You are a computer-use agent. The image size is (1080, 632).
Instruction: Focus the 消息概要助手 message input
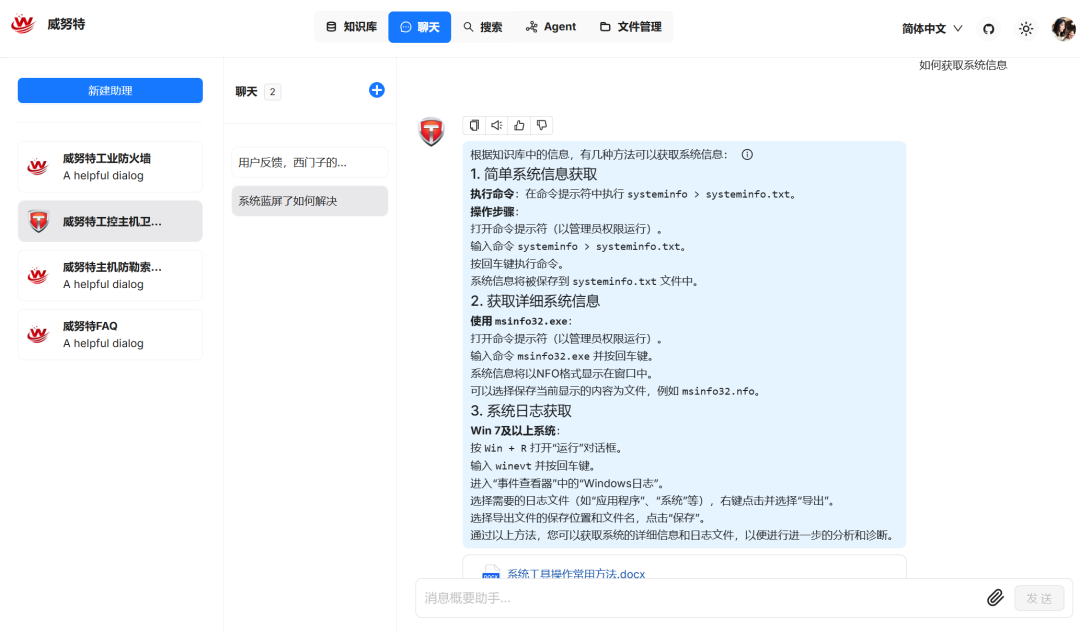click(x=699, y=598)
